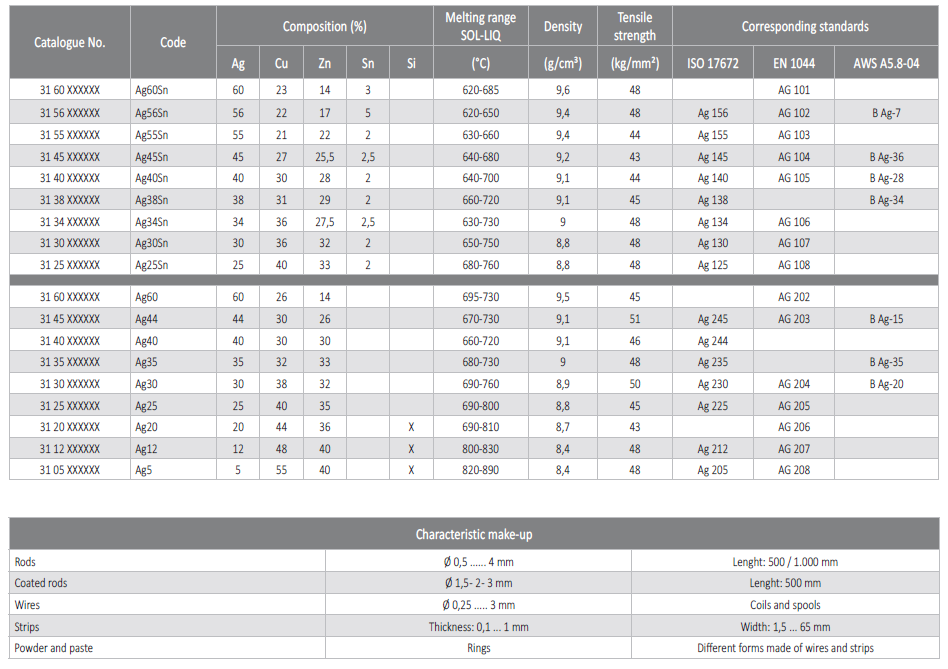Select the Coated rods row label
Screen dimensions: 948x669
41,583
